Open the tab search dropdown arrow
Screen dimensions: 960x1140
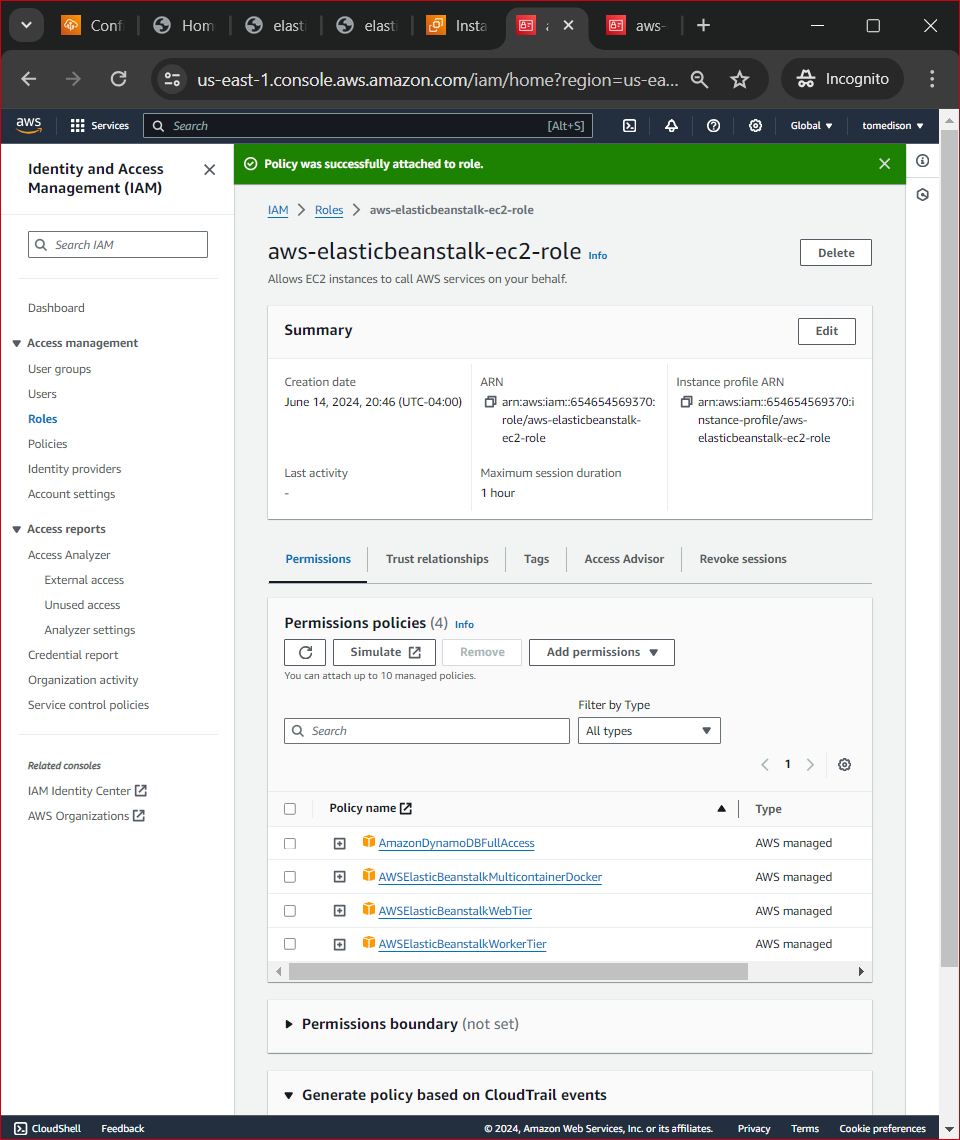coord(26,25)
